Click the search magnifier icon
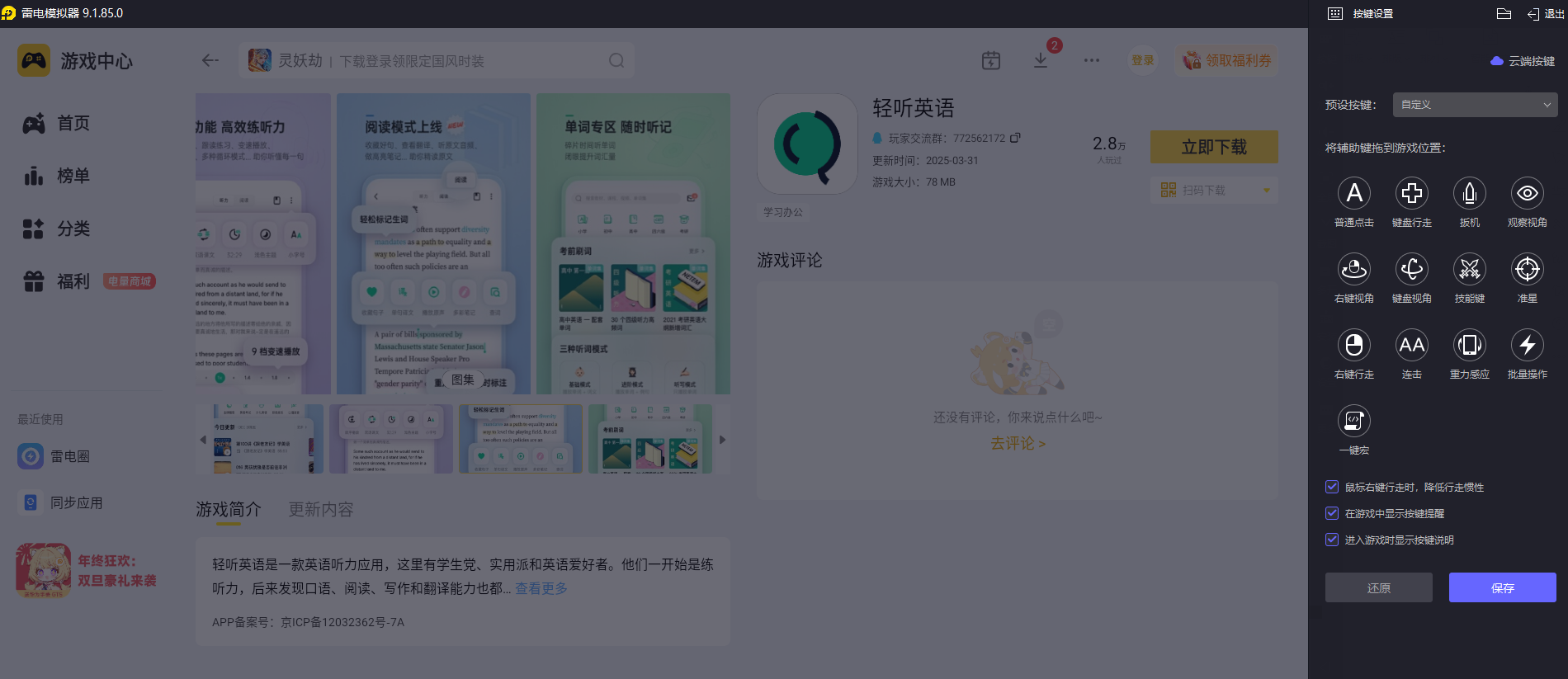The height and width of the screenshot is (679, 1568). pyautogui.click(x=616, y=60)
